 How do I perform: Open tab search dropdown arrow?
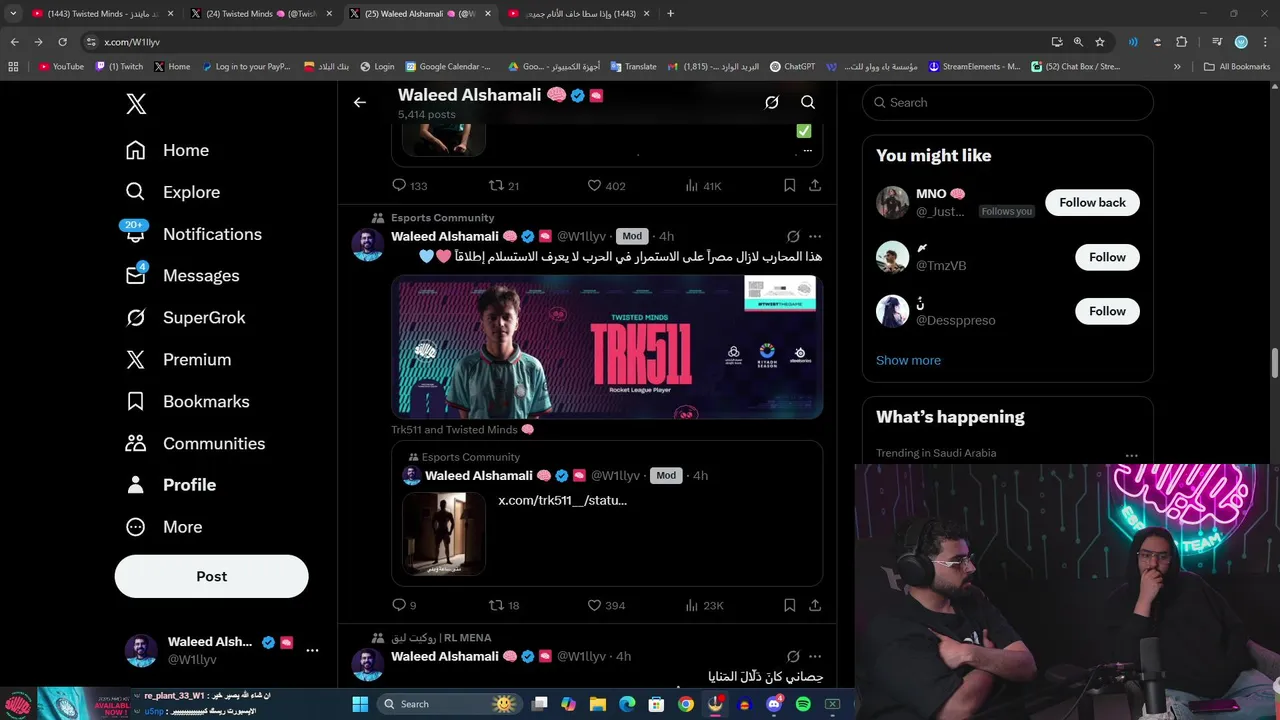click(x=13, y=14)
